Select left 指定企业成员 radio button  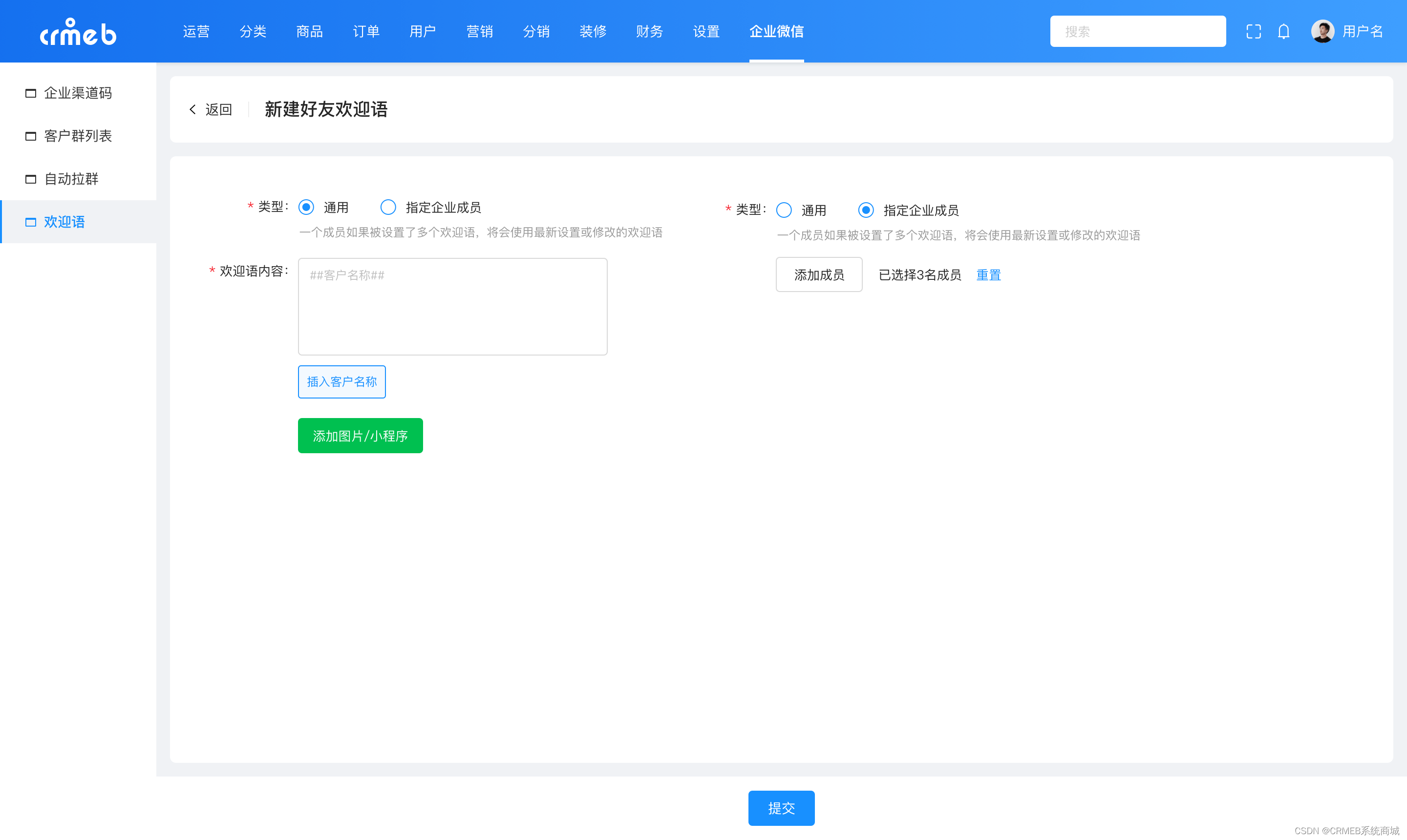click(388, 207)
